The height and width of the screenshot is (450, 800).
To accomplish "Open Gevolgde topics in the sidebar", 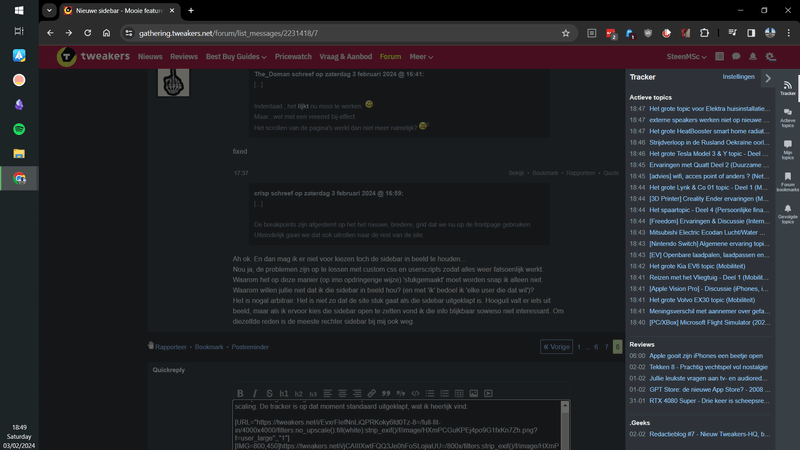I will click(x=787, y=214).
